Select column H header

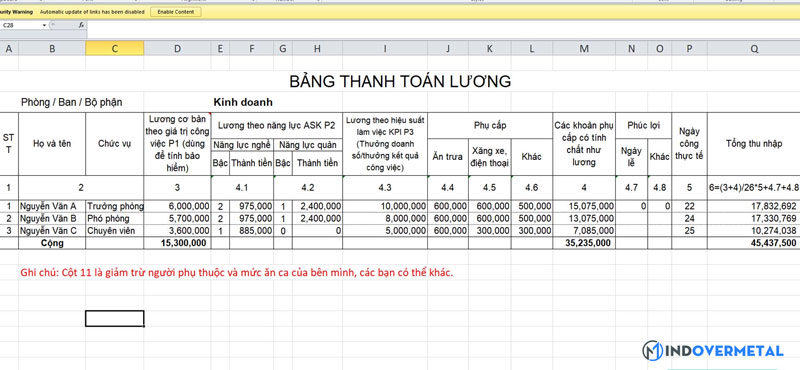(317, 48)
